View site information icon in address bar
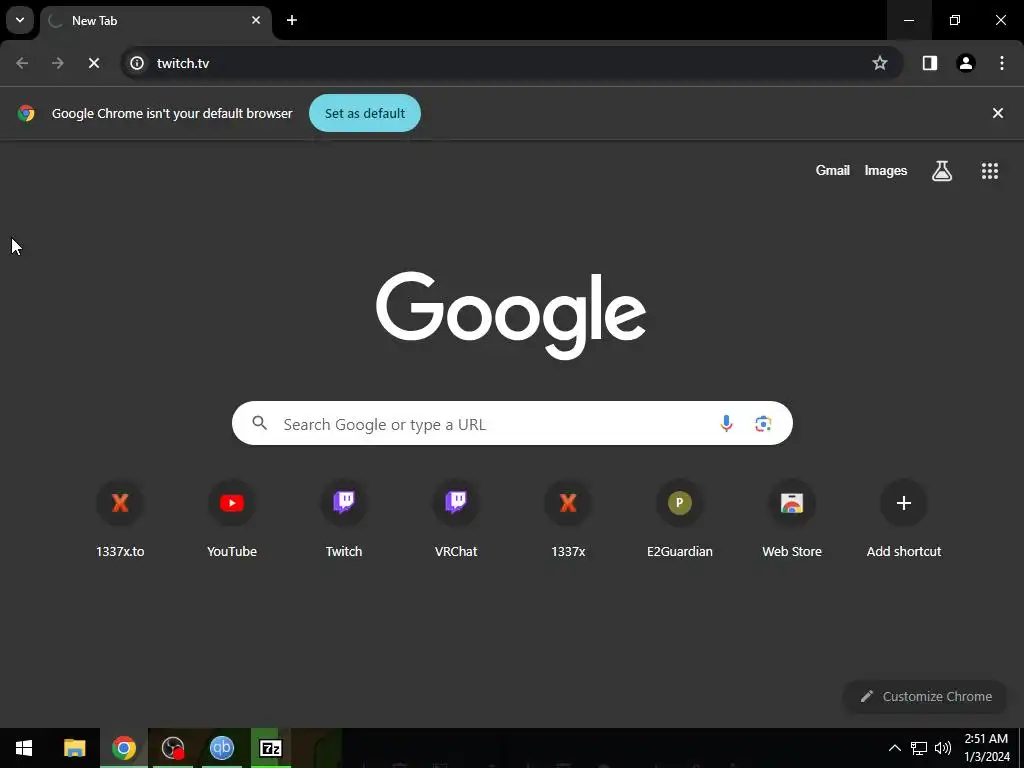Image resolution: width=1024 pixels, height=768 pixels. 136,63
